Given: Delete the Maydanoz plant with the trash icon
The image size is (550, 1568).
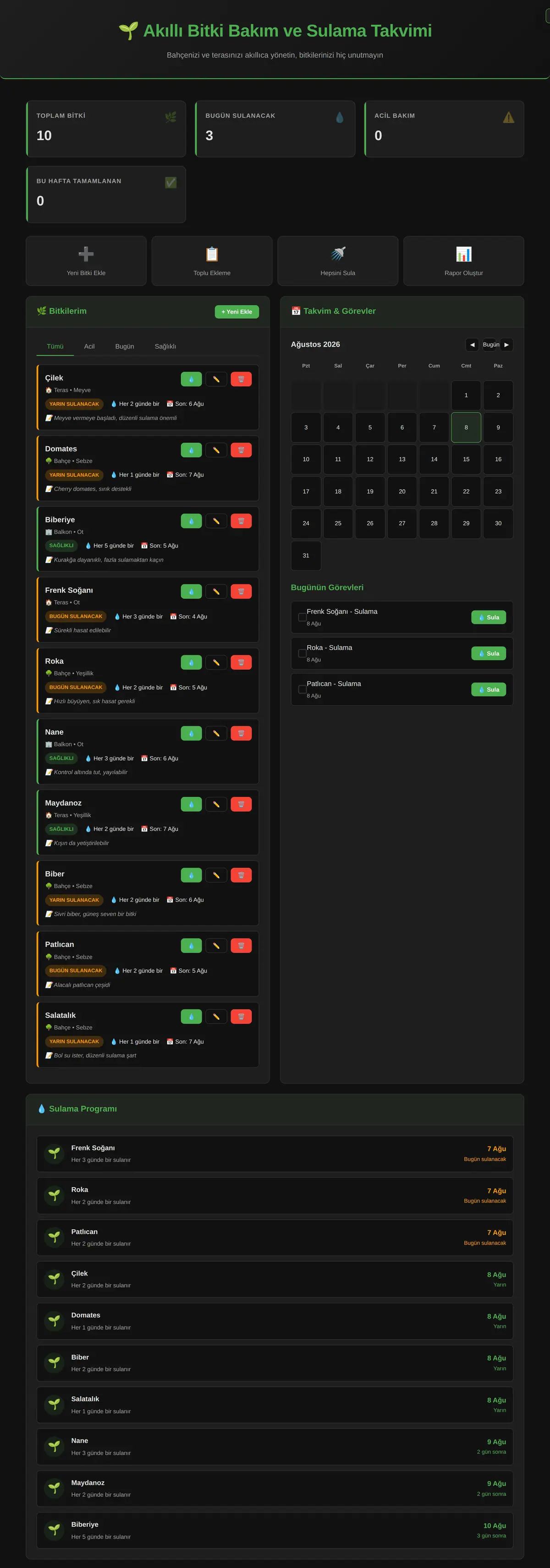Looking at the screenshot, I should tap(241, 804).
